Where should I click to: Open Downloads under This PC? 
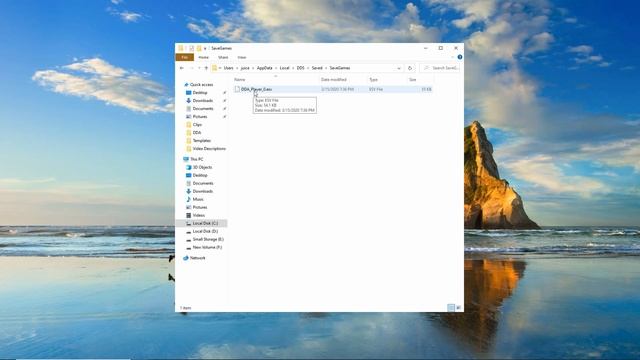coord(203,191)
